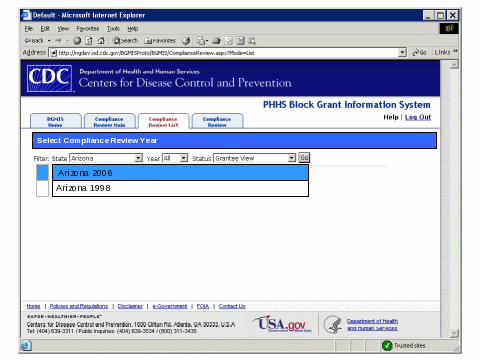This screenshot has height=360, width=480.
Task: Open the Year filter dropdown
Action: pos(175,158)
